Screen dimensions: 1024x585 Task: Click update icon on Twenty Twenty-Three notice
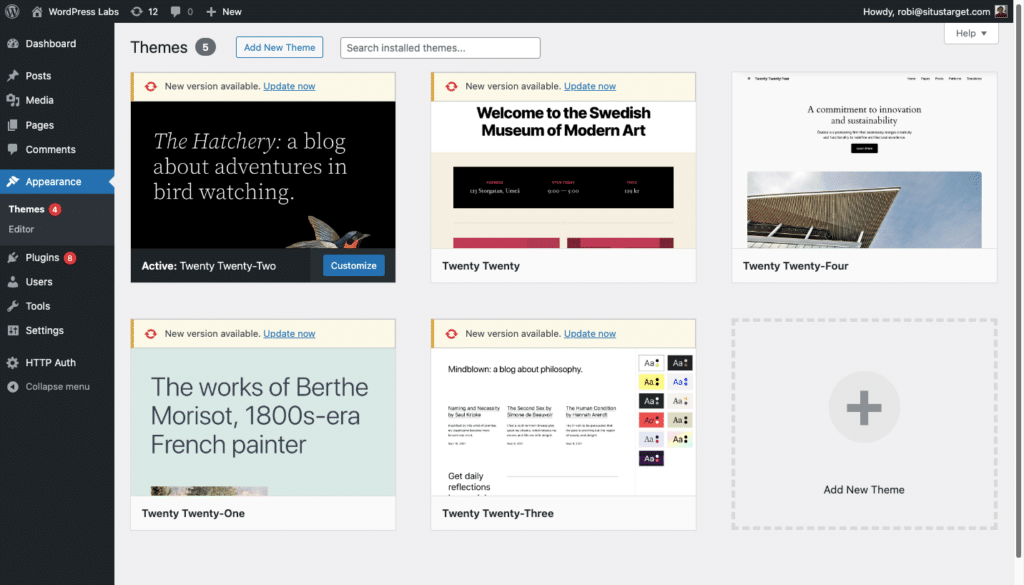tap(451, 334)
